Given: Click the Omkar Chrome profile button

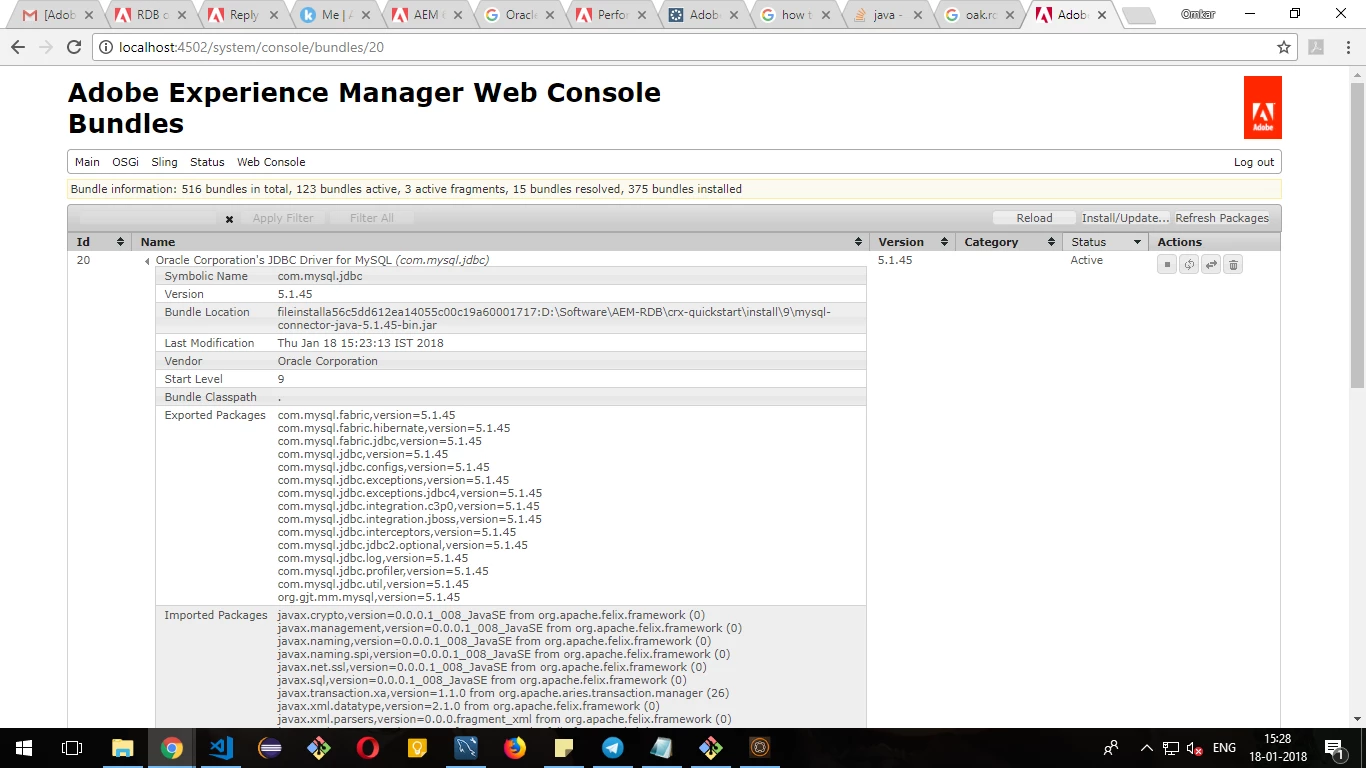Looking at the screenshot, I should point(1198,14).
